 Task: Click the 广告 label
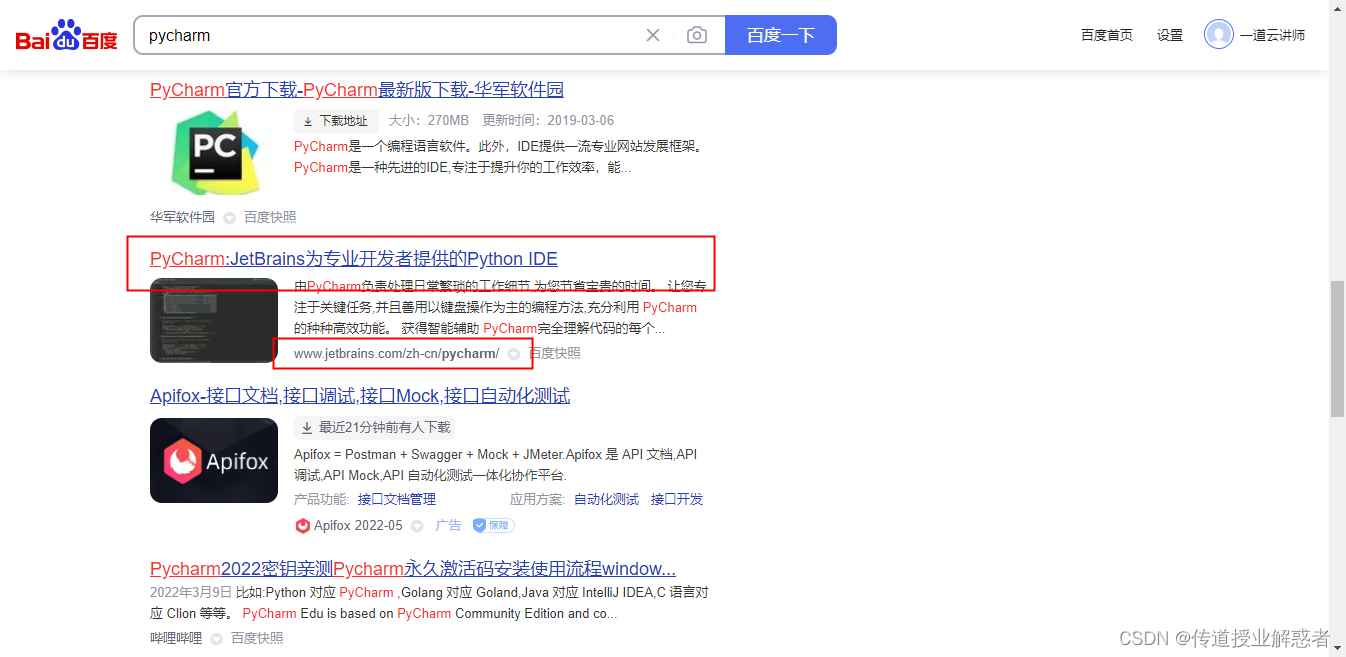tap(449, 525)
